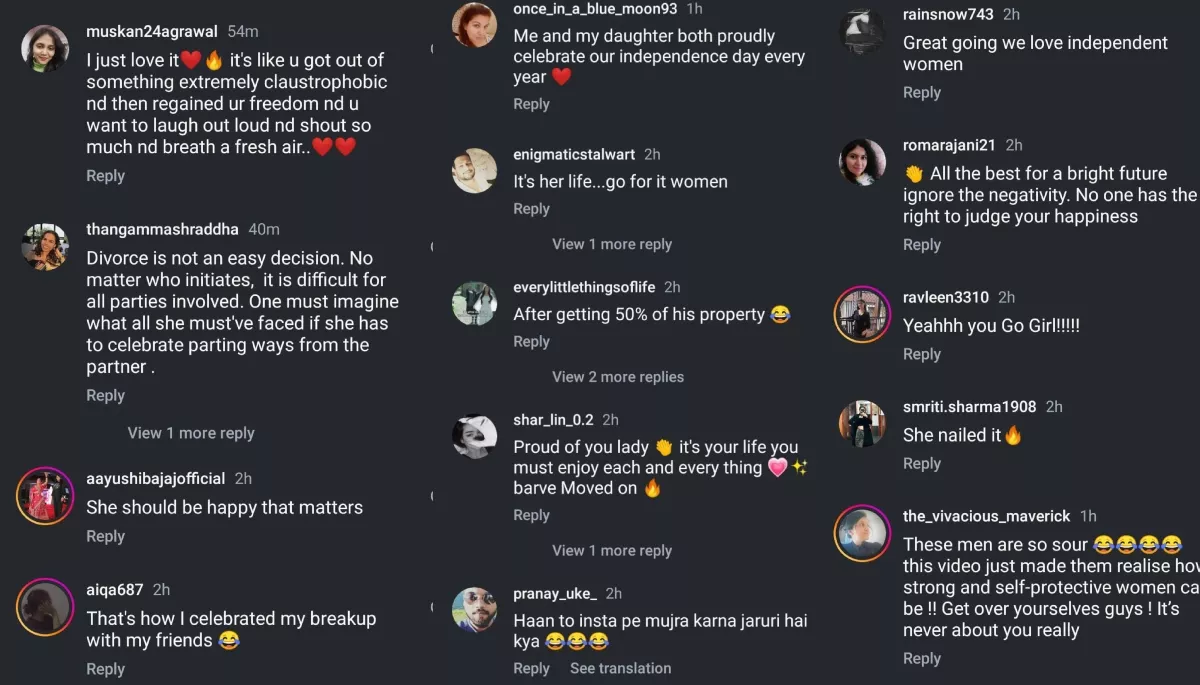This screenshot has height=685, width=1200.
Task: Open pranay_uke_'s profile picture
Action: click(474, 610)
